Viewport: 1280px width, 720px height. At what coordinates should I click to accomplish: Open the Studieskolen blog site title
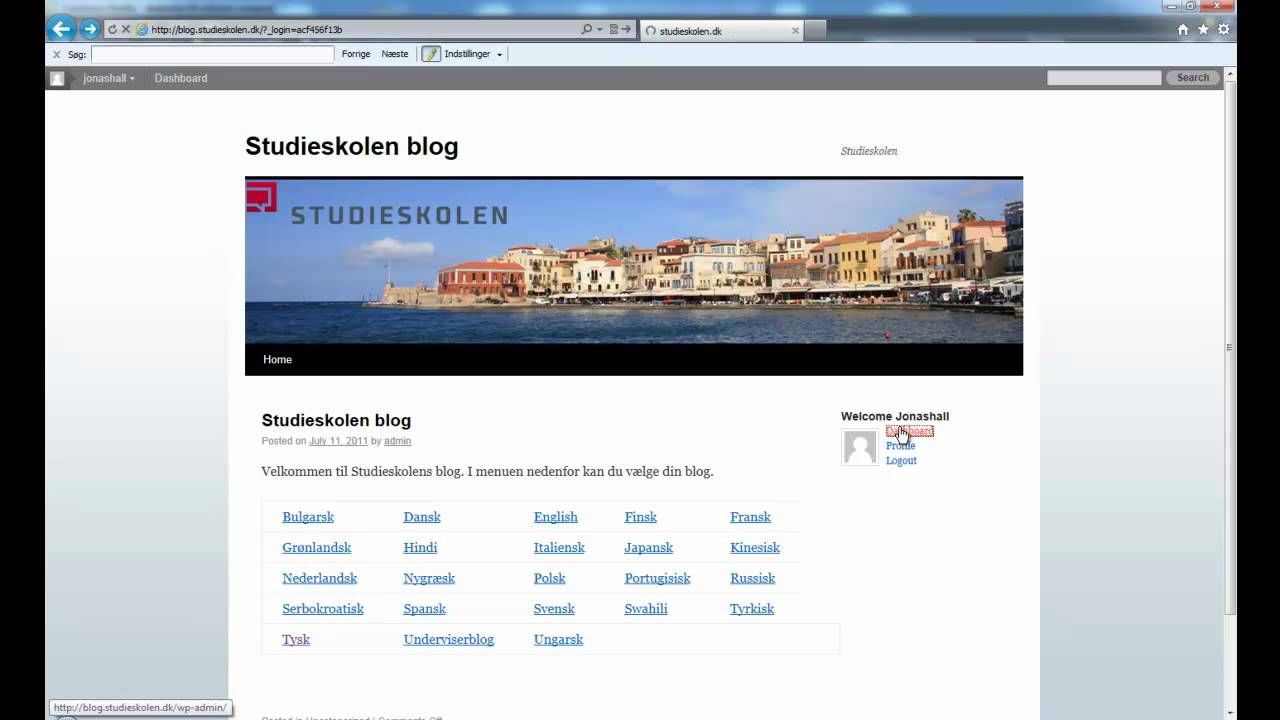(x=352, y=146)
